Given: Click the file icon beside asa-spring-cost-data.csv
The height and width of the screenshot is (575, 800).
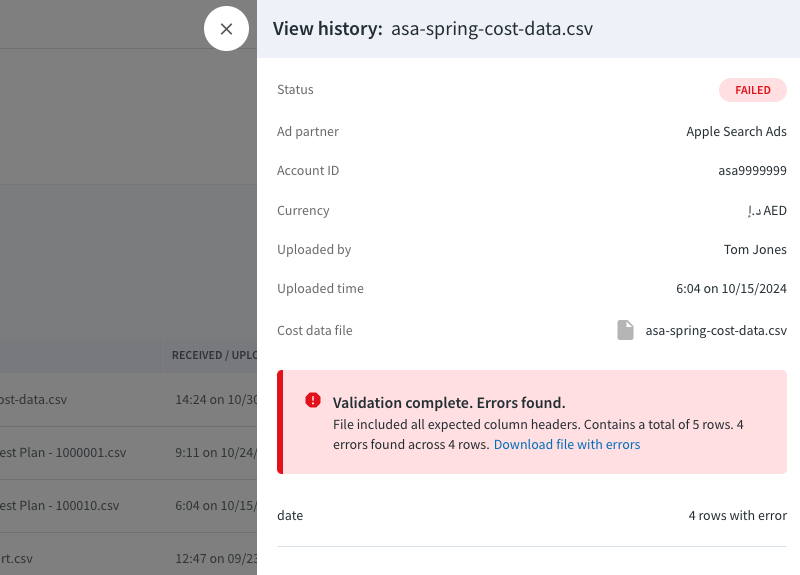Looking at the screenshot, I should pos(625,330).
